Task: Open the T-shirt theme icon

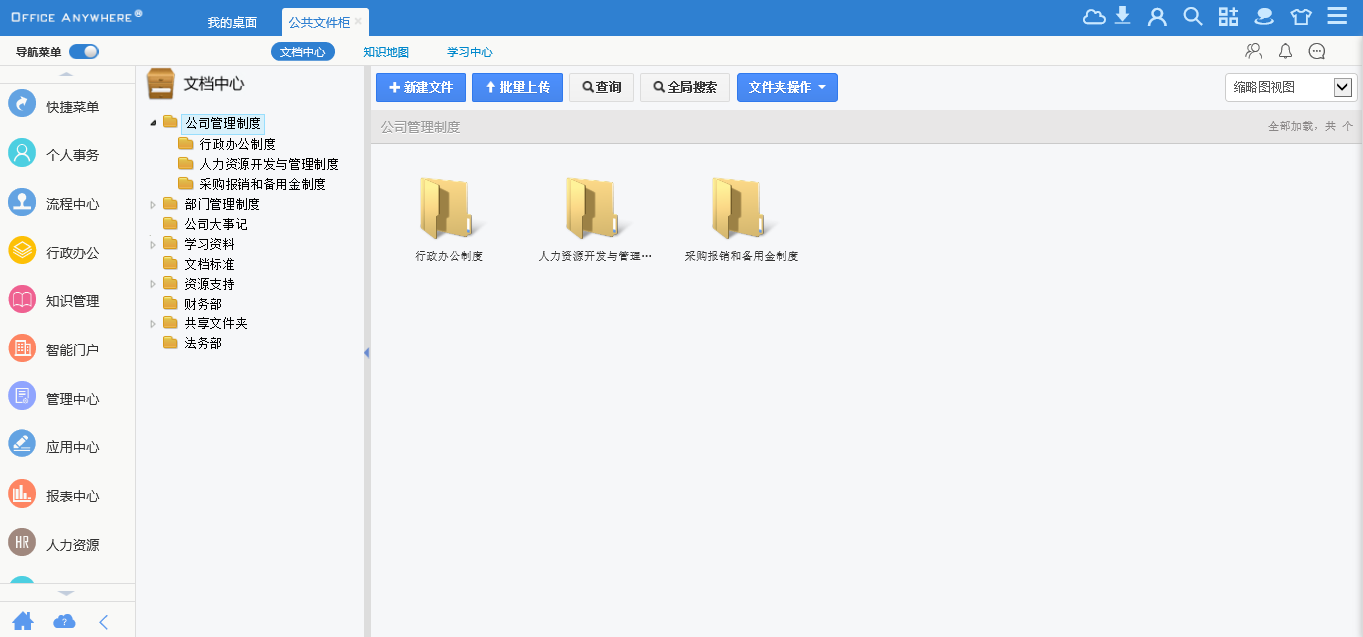Action: 1300,16
